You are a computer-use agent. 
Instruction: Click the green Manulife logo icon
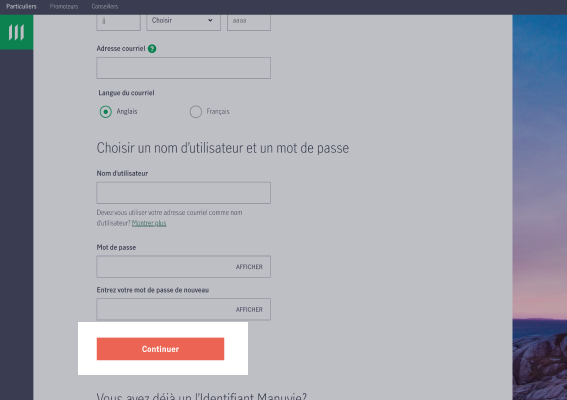(x=16, y=32)
